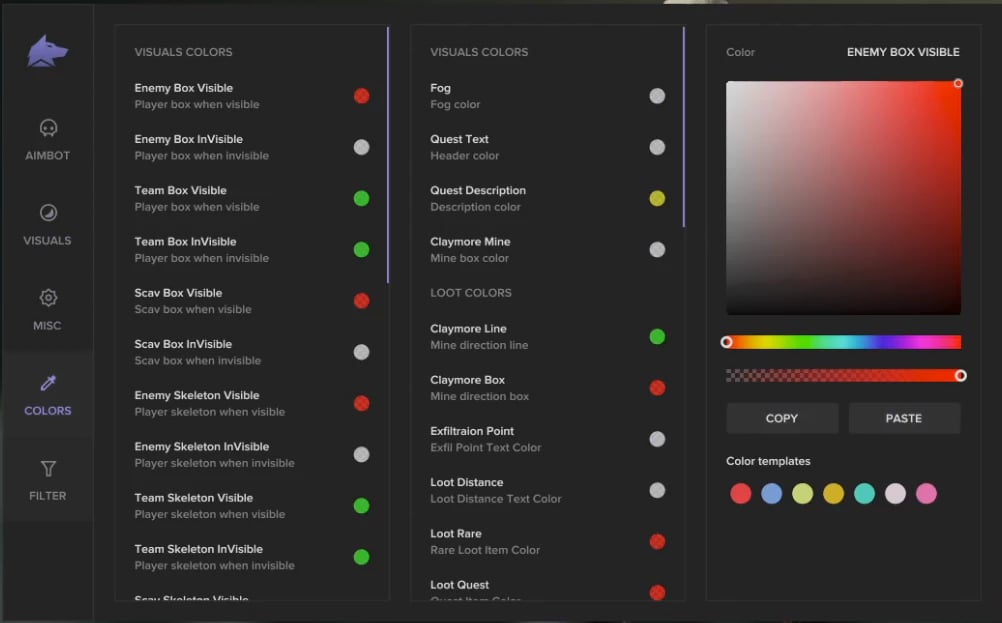Click the COPY button
Image resolution: width=1002 pixels, height=623 pixels.
[x=782, y=418]
